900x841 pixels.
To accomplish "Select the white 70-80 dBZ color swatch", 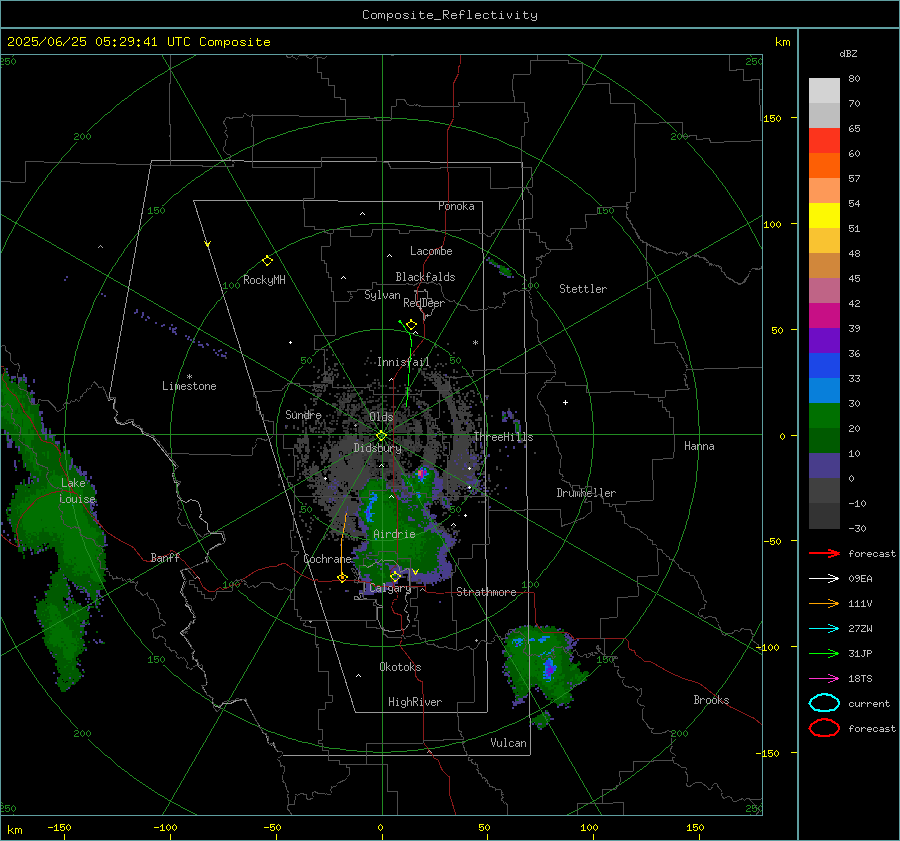I will point(824,91).
